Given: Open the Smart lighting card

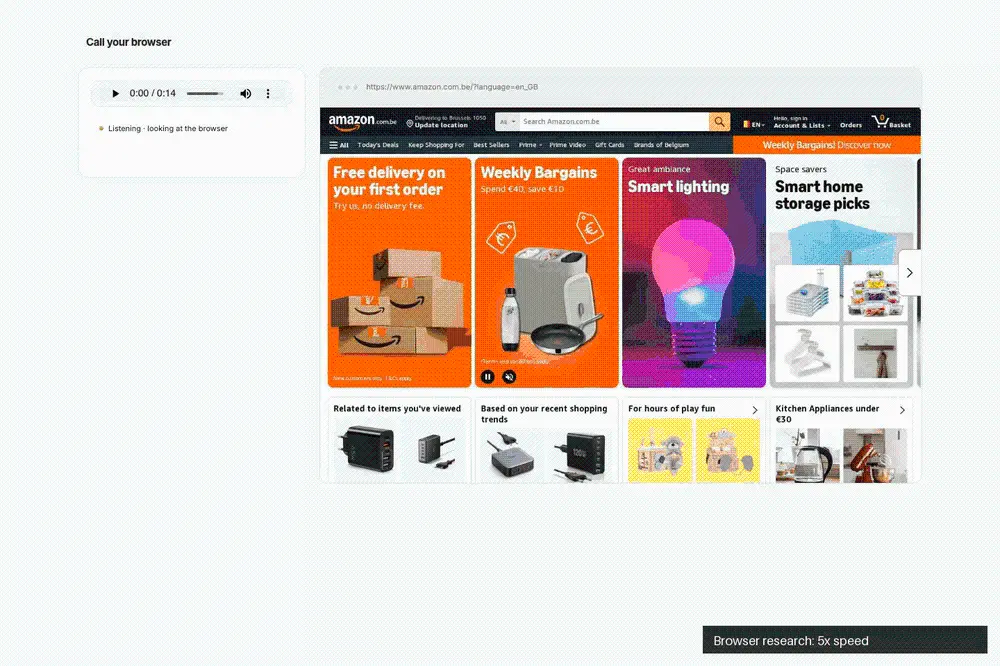Looking at the screenshot, I should pyautogui.click(x=694, y=272).
